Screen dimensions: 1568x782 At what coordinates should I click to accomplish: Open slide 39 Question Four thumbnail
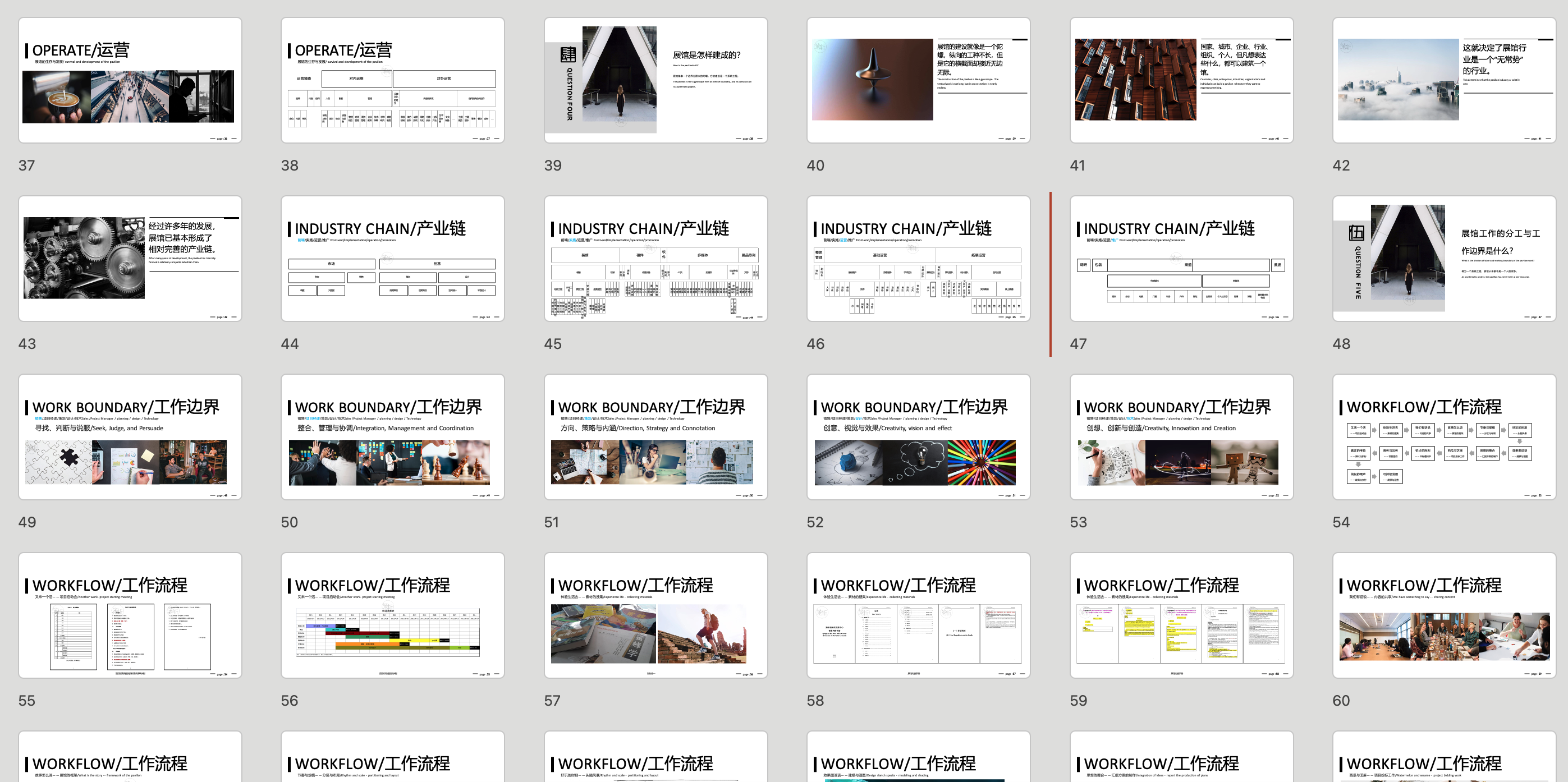655,80
